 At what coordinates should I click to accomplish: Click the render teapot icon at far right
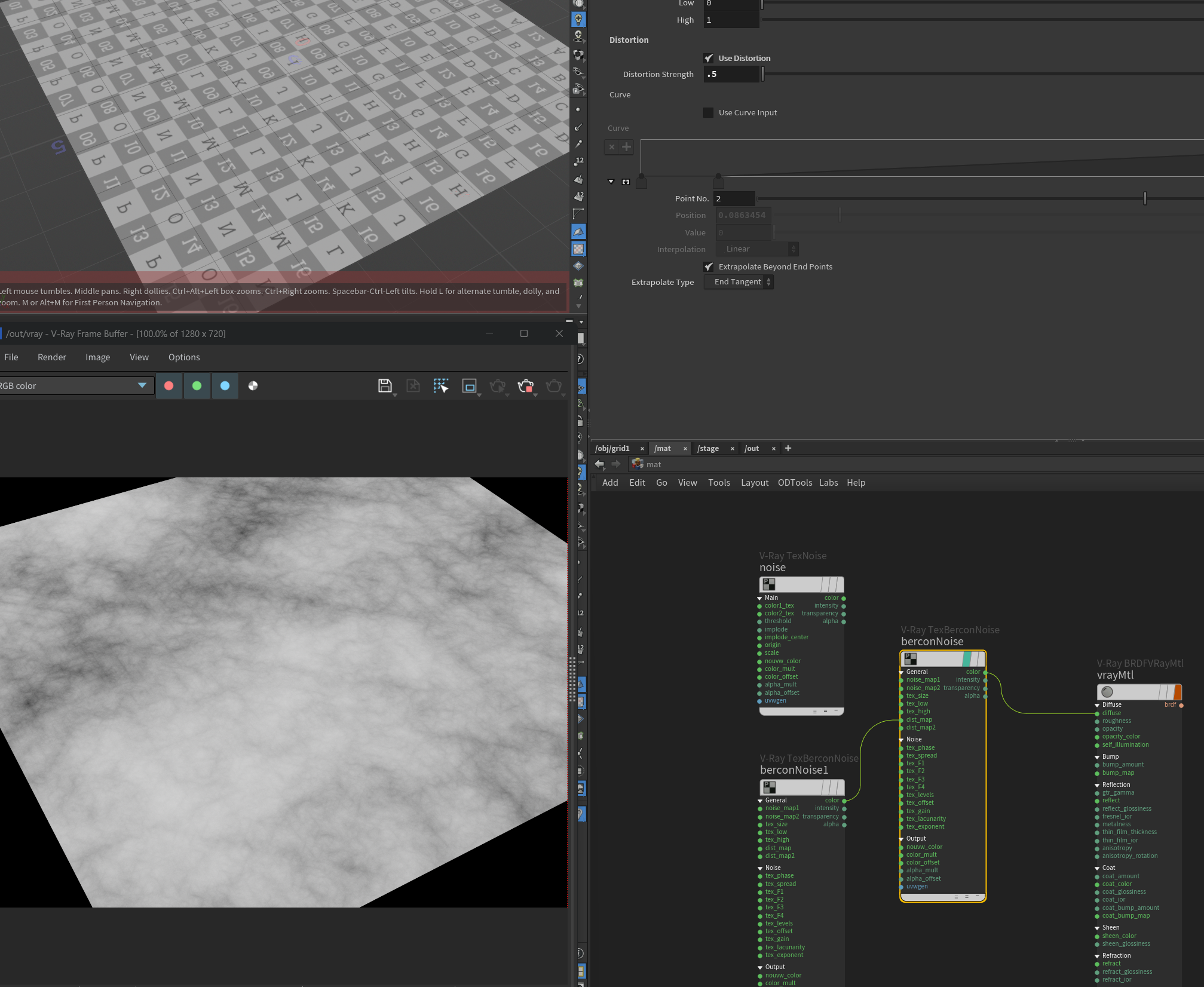[554, 386]
